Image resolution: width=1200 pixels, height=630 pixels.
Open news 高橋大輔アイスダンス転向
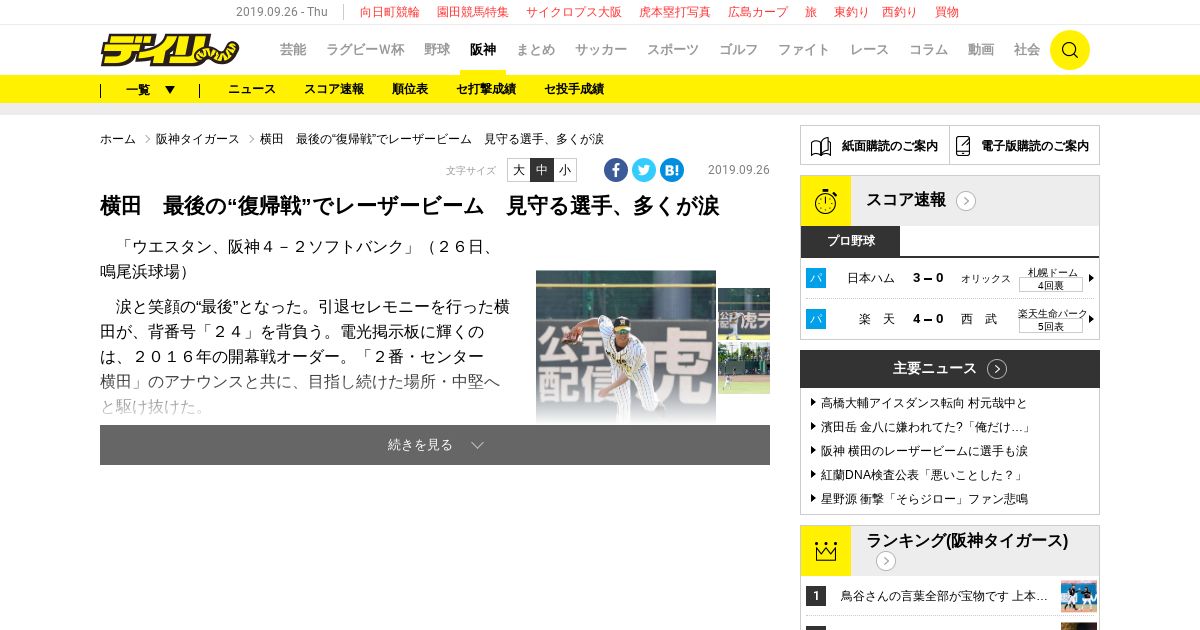click(924, 403)
